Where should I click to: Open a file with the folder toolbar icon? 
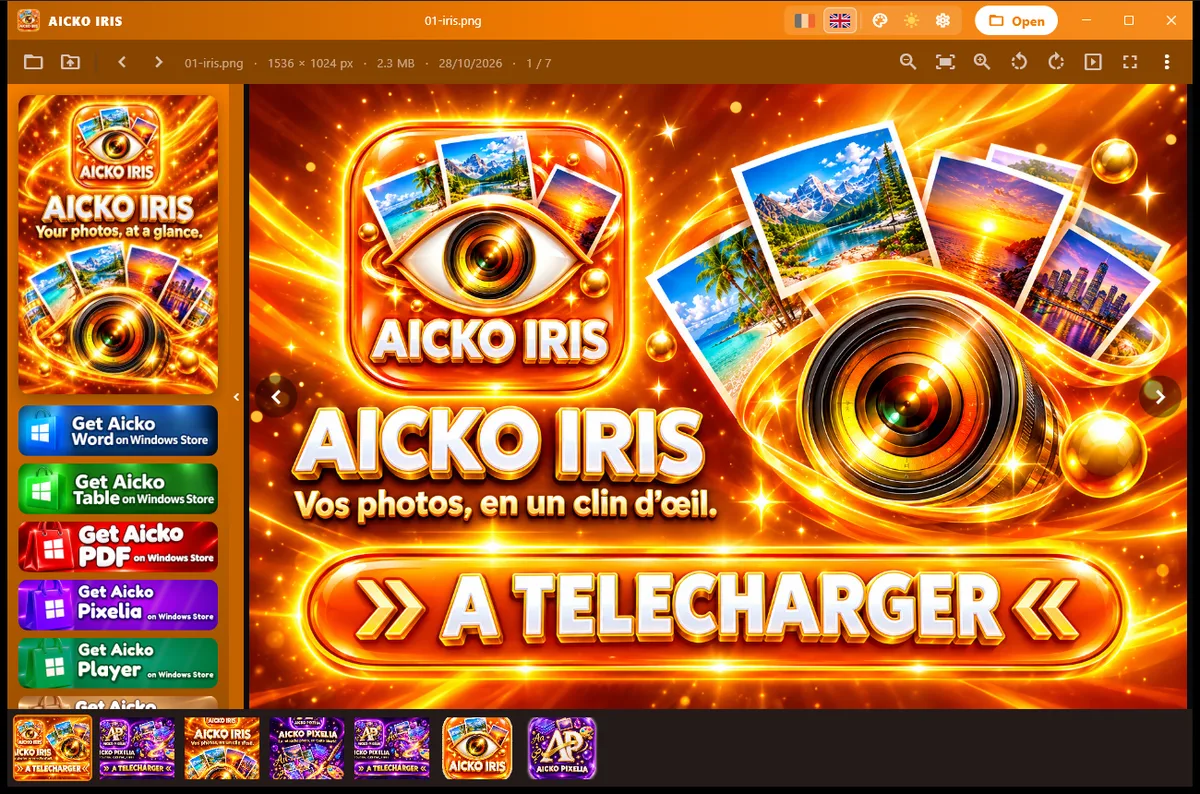coord(33,62)
